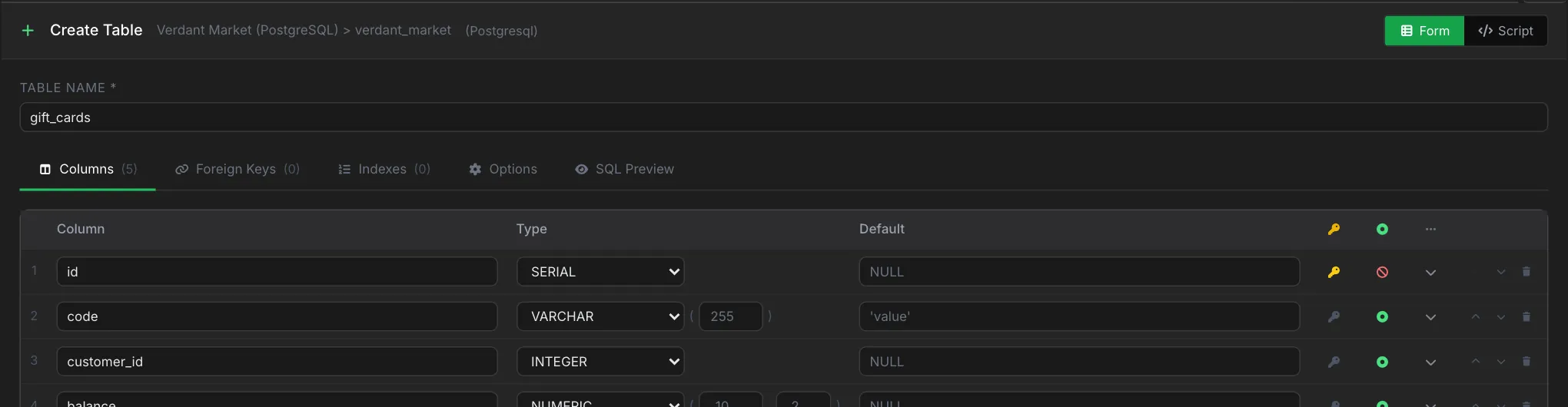This screenshot has width=1568, height=407.
Task: Select the Columns tab
Action: tap(88, 169)
